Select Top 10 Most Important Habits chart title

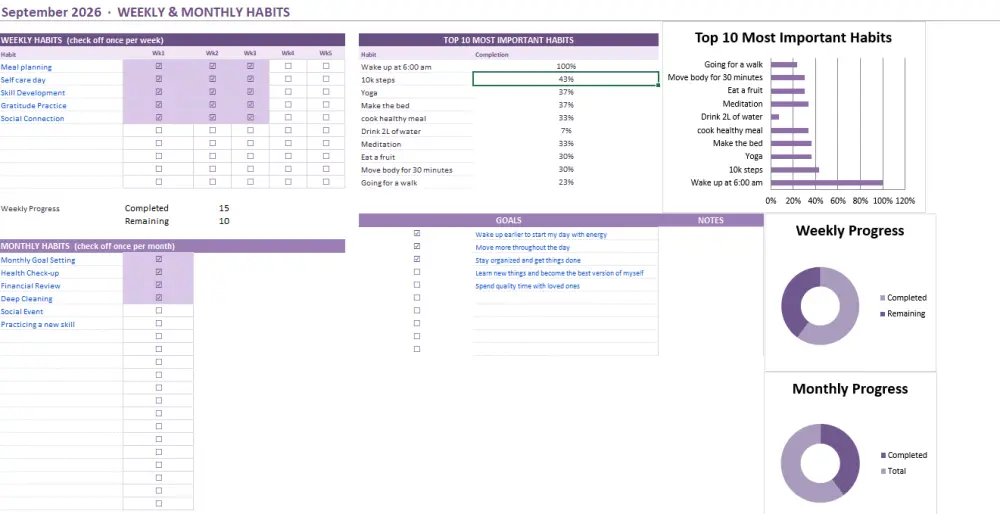pyautogui.click(x=793, y=38)
